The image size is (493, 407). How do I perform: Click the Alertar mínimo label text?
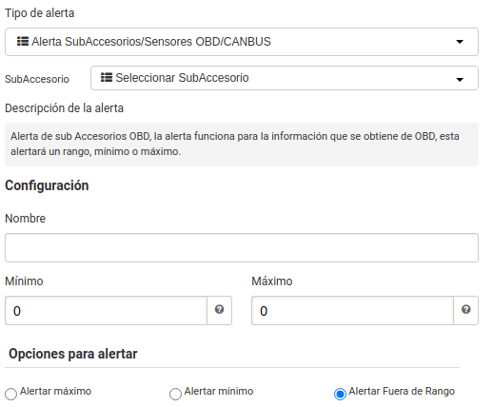pos(219,391)
